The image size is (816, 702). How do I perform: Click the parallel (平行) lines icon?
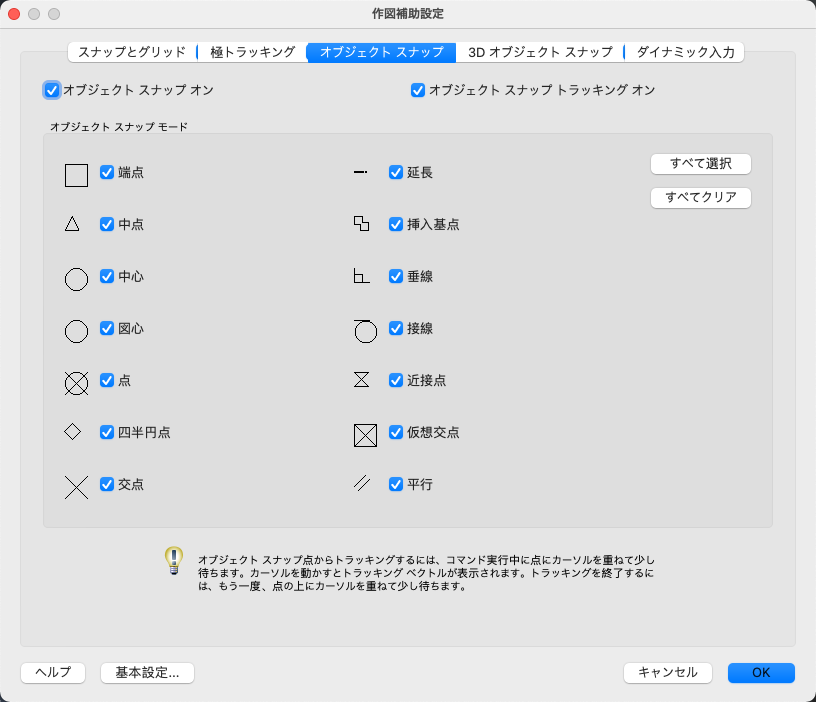click(x=362, y=483)
